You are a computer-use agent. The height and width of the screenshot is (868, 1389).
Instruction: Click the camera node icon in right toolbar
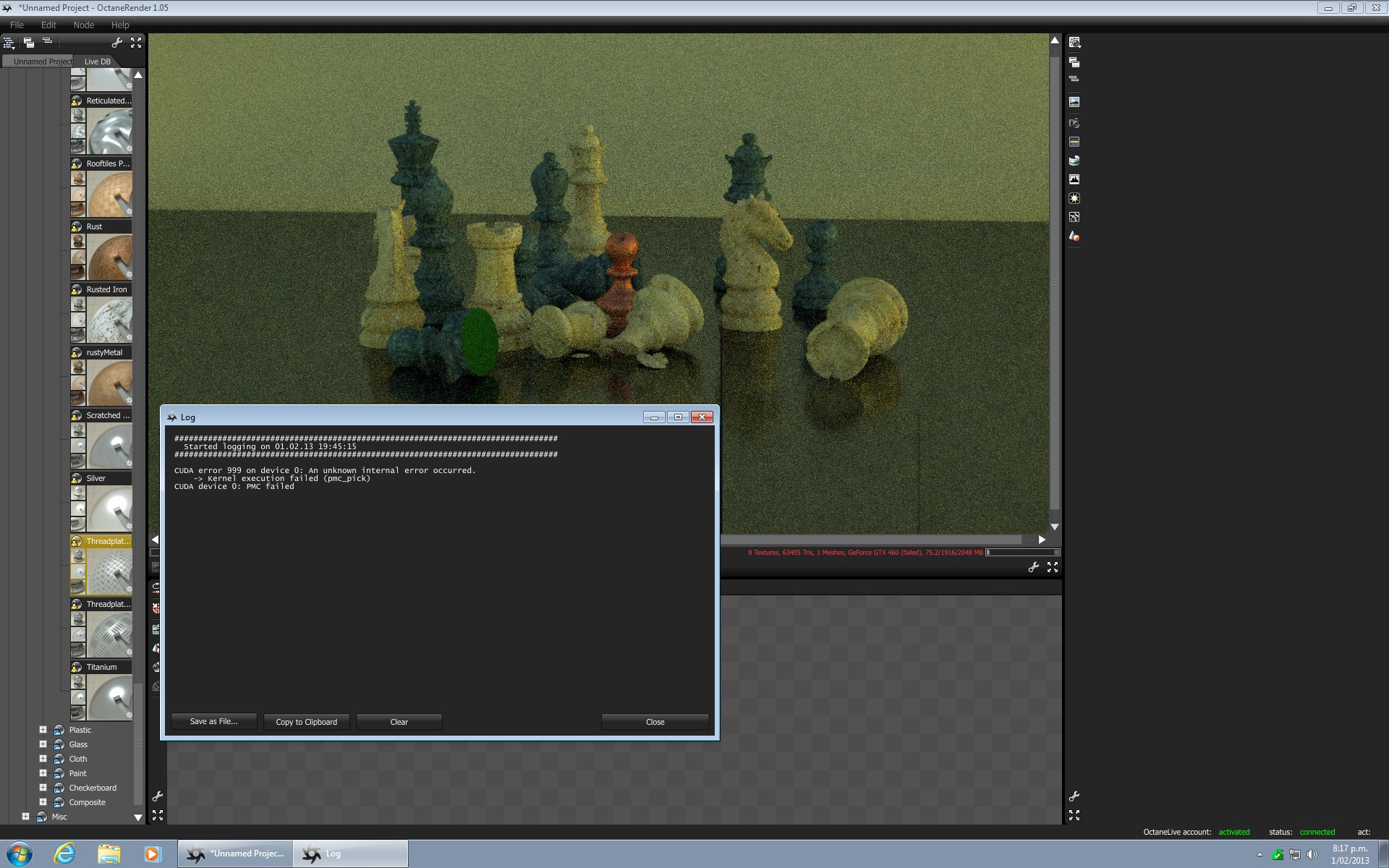point(1074,123)
